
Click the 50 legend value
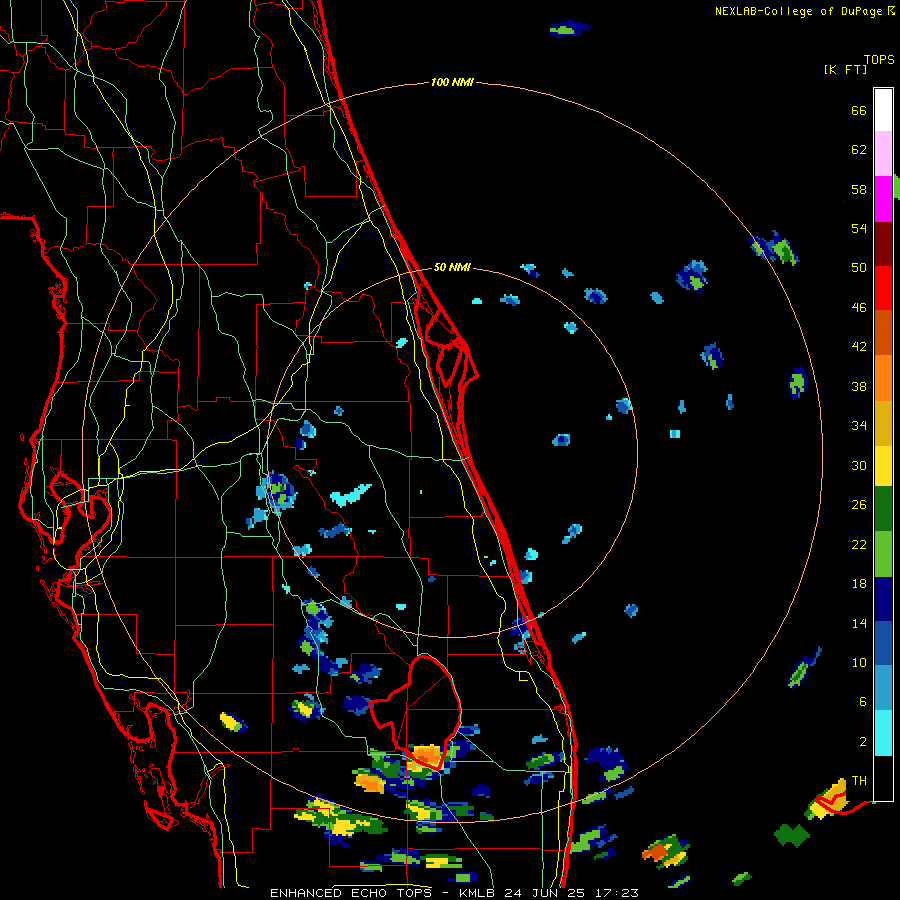pos(859,268)
